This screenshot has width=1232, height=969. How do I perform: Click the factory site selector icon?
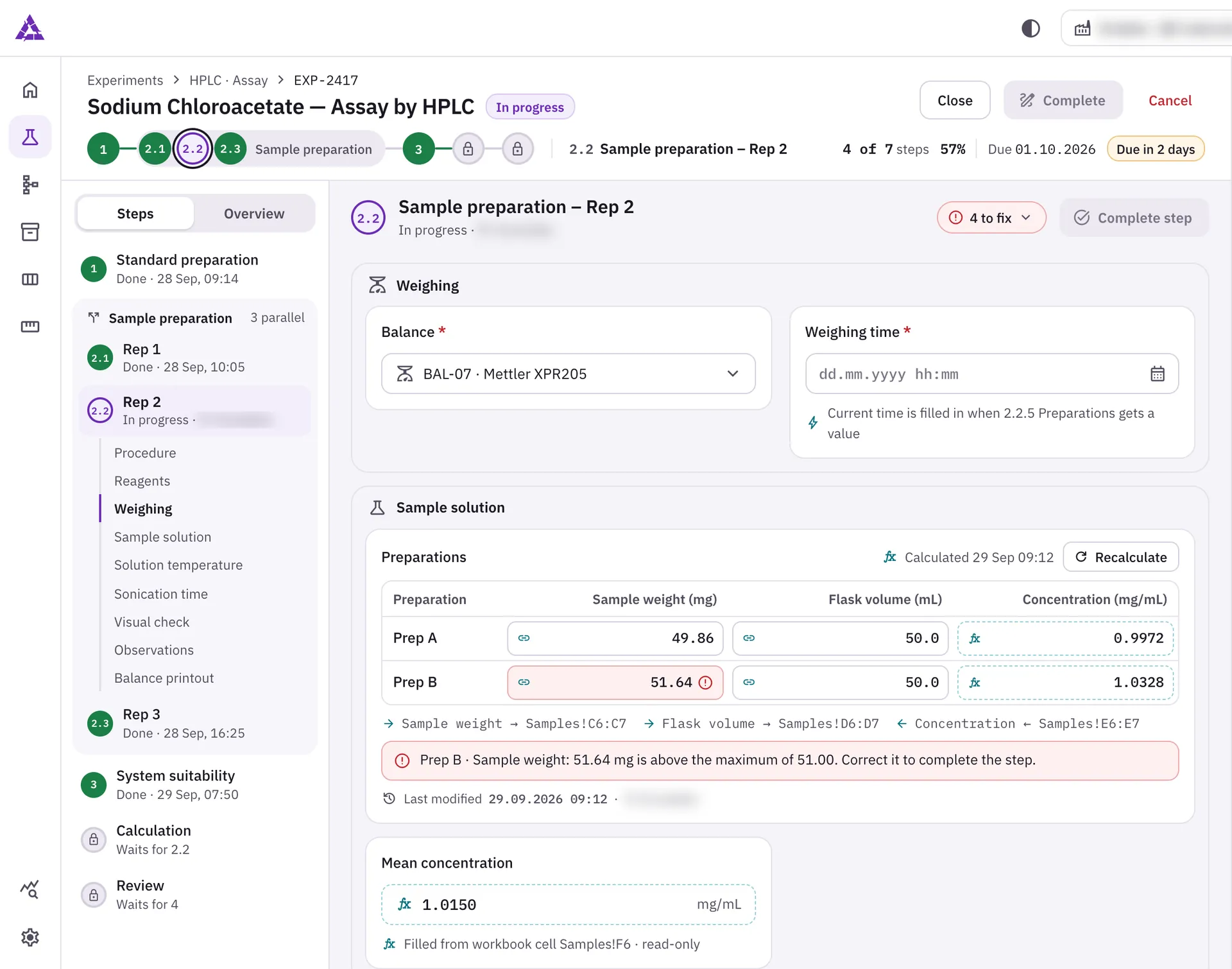[x=1082, y=28]
